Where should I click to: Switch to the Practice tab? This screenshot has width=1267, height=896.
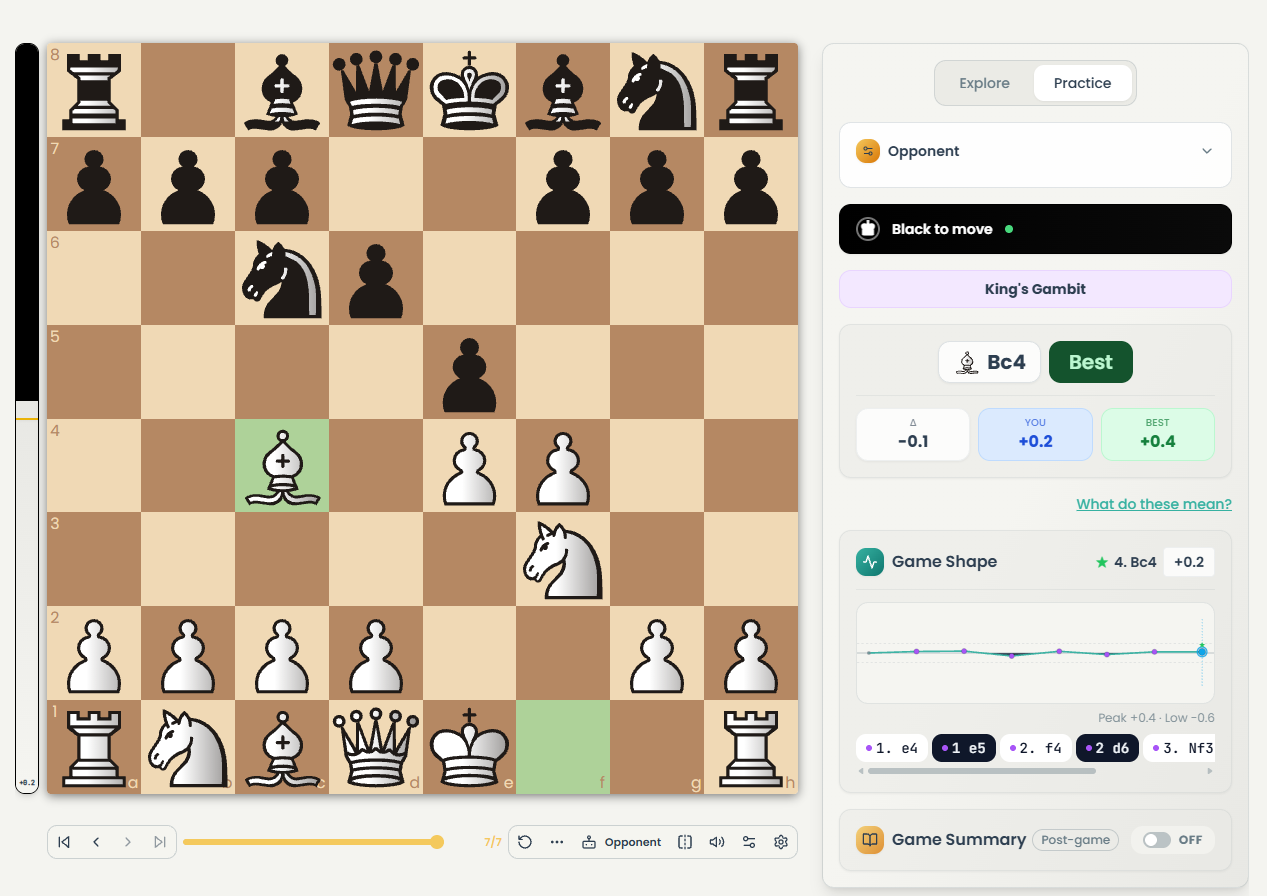tap(1082, 83)
